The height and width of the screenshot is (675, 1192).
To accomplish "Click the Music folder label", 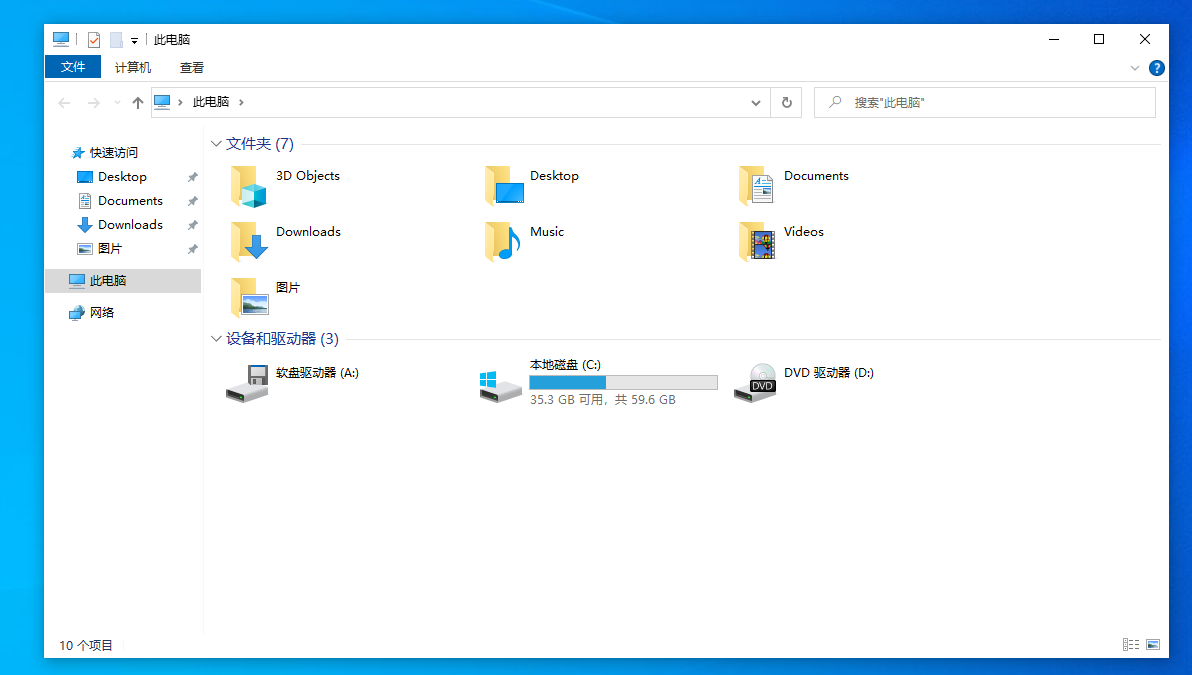I will click(x=547, y=232).
